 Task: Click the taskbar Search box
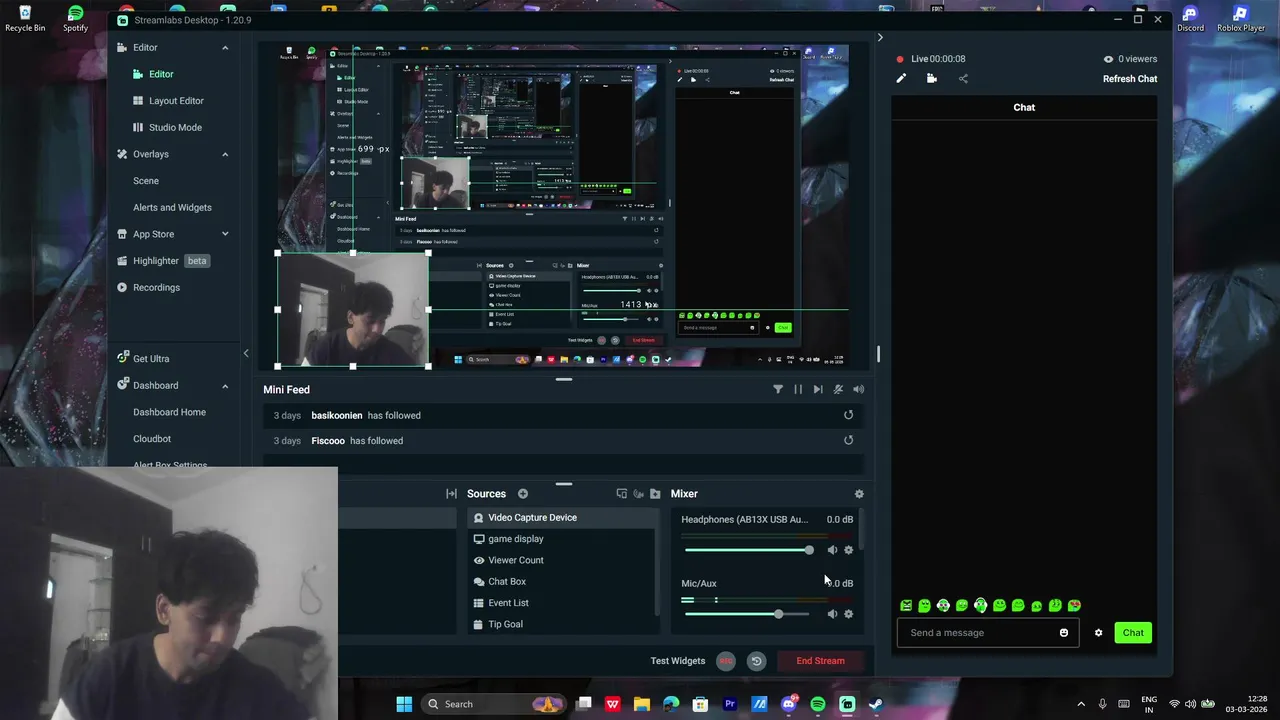[493, 704]
